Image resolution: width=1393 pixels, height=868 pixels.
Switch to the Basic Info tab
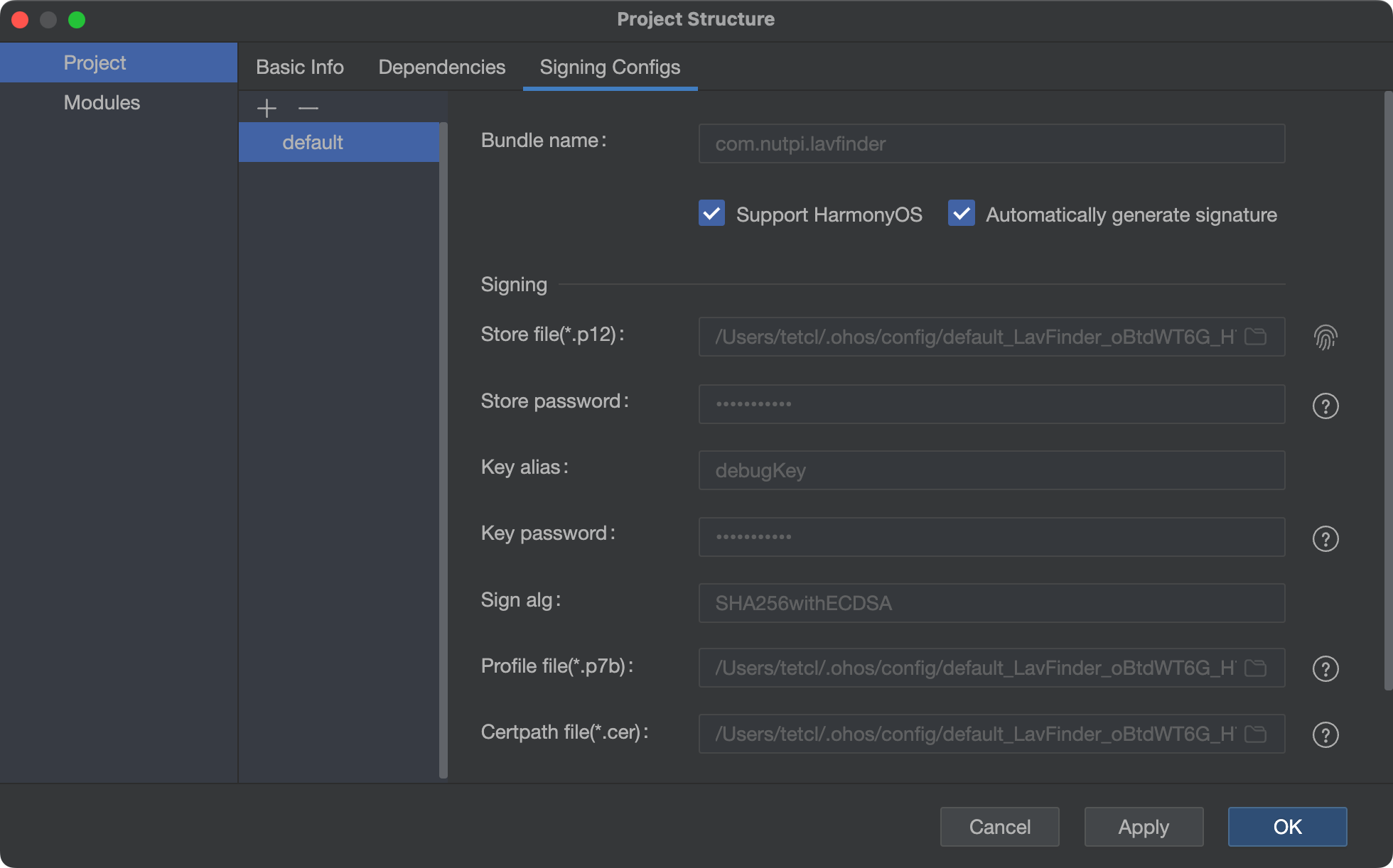point(299,67)
